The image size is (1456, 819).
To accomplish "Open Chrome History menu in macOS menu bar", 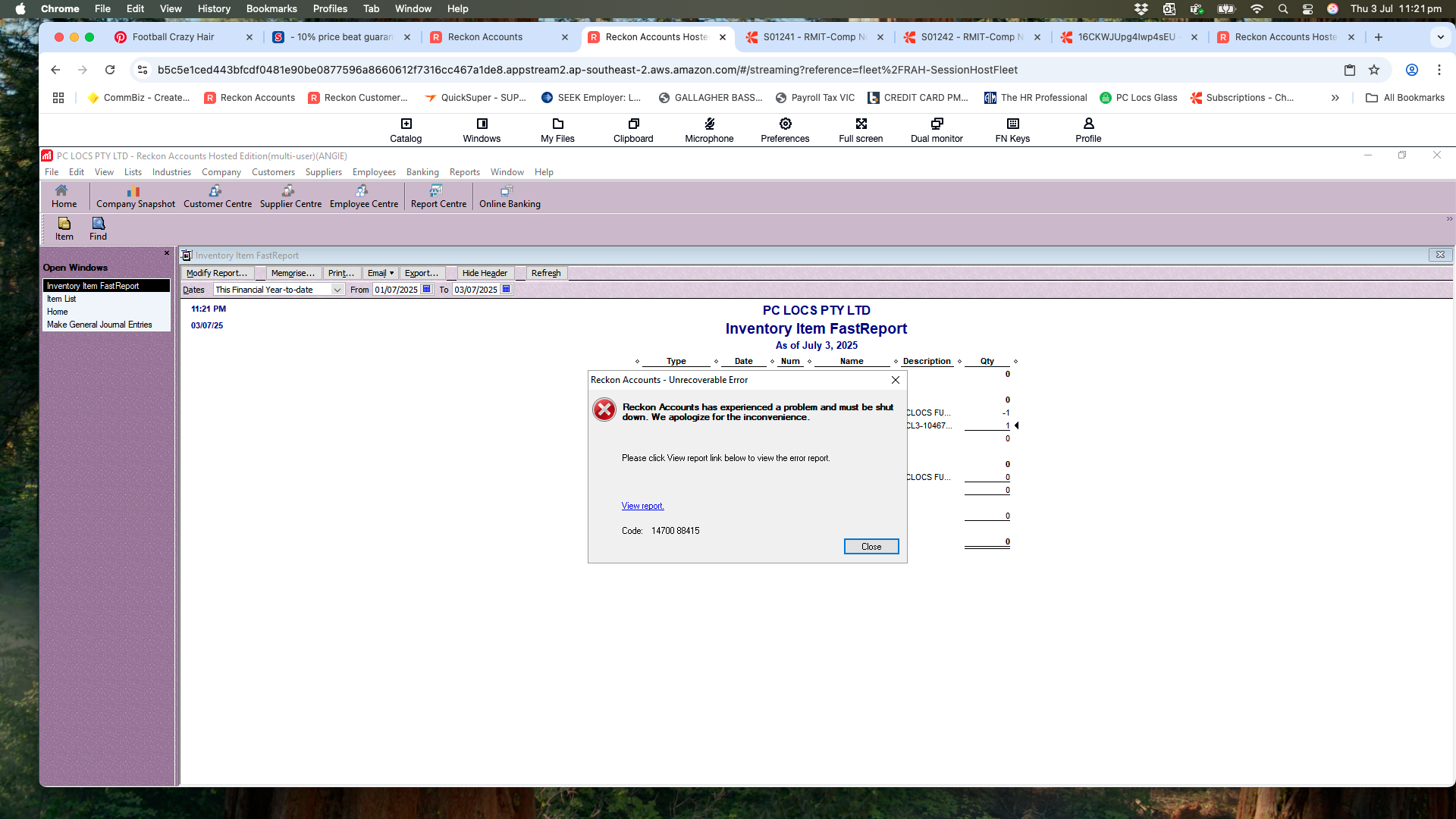I will point(214,8).
